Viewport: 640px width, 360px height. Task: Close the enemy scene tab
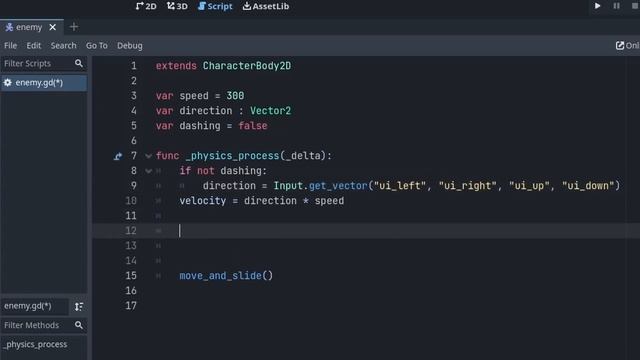click(x=53, y=27)
